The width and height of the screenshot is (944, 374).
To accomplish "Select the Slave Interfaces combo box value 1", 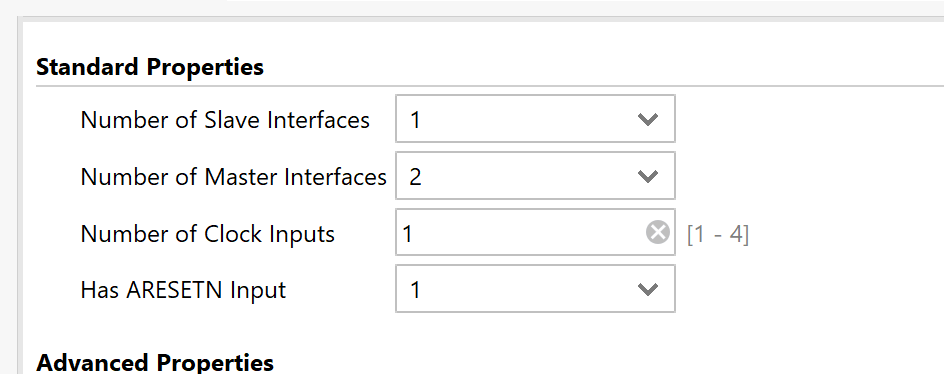I will (x=415, y=120).
